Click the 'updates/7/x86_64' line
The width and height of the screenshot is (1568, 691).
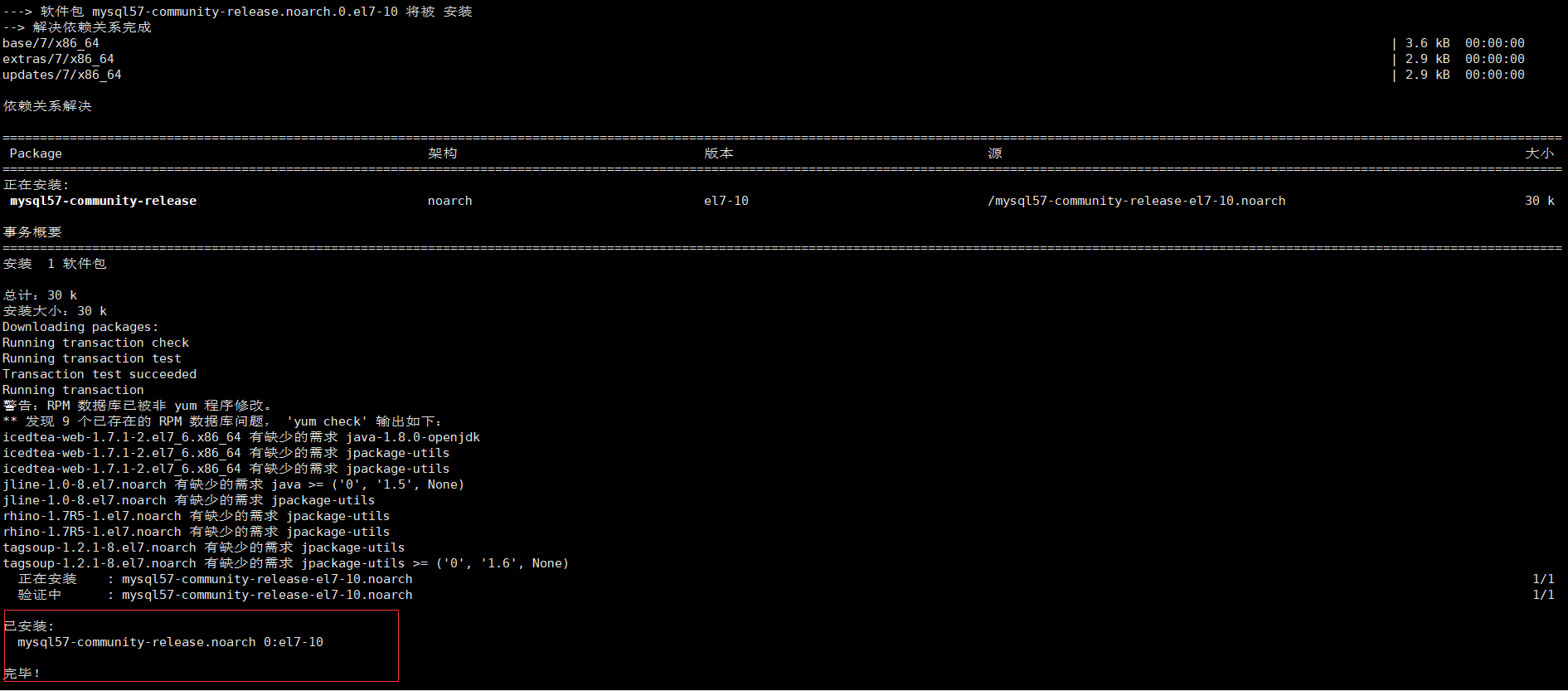tap(62, 75)
